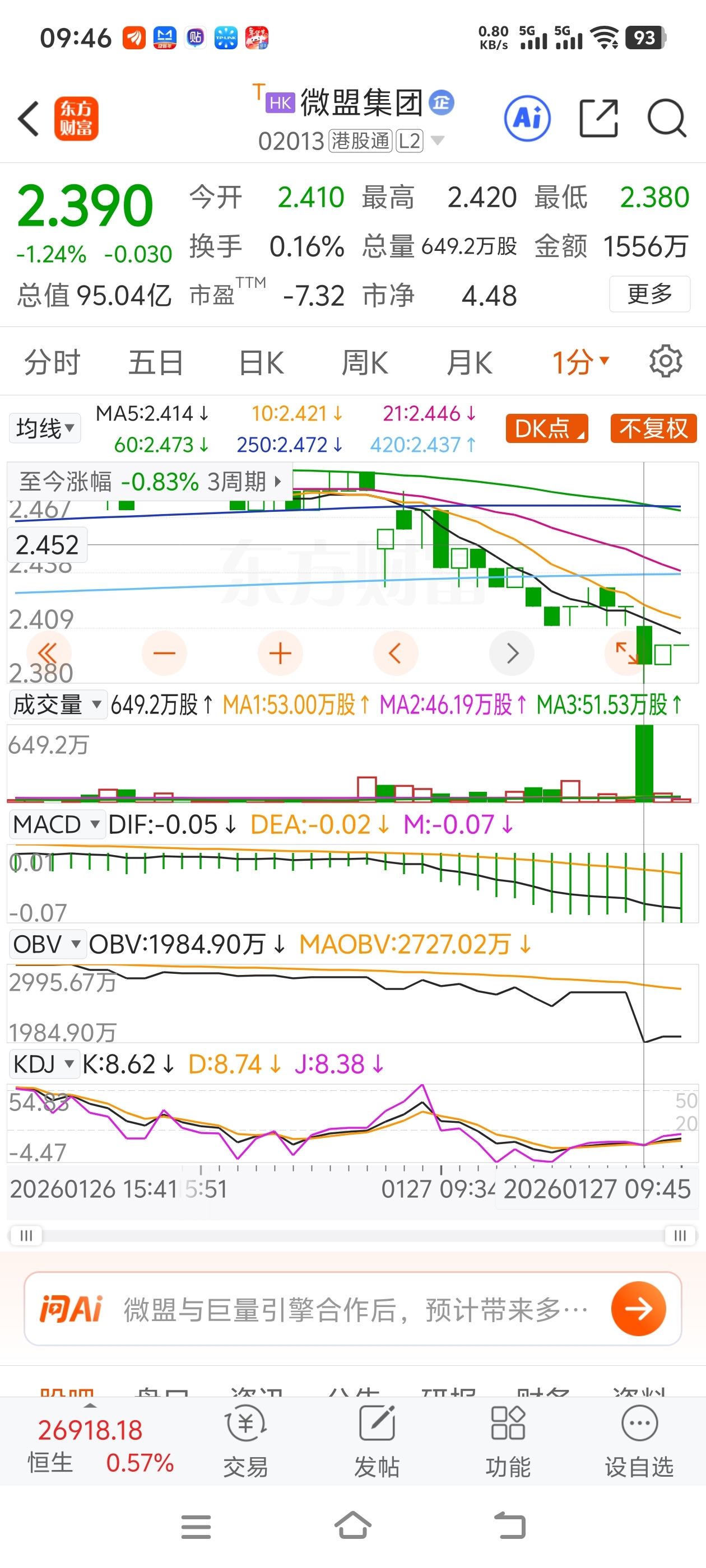Open the KDJ indicator dropdown

tap(44, 1064)
